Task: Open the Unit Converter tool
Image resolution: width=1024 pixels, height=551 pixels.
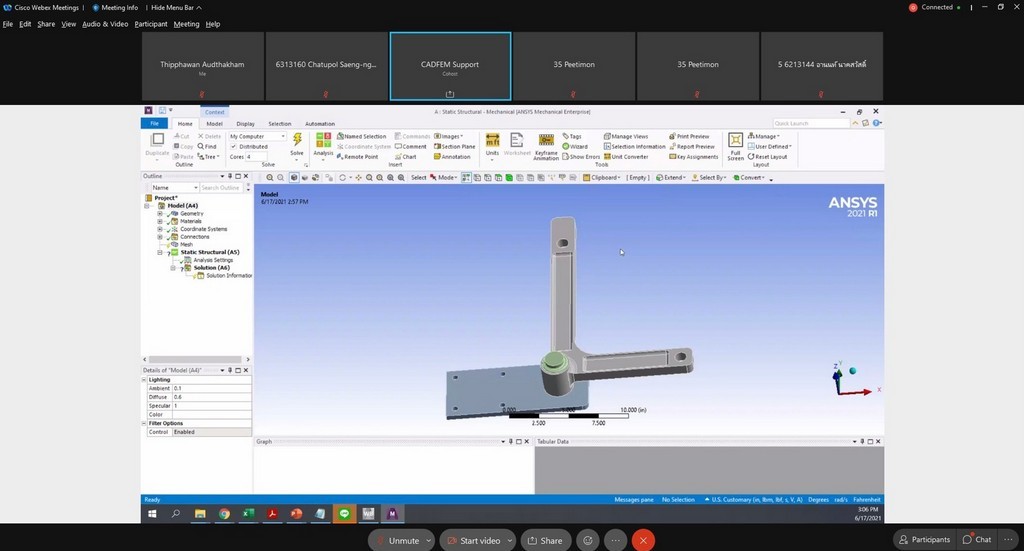Action: (629, 157)
